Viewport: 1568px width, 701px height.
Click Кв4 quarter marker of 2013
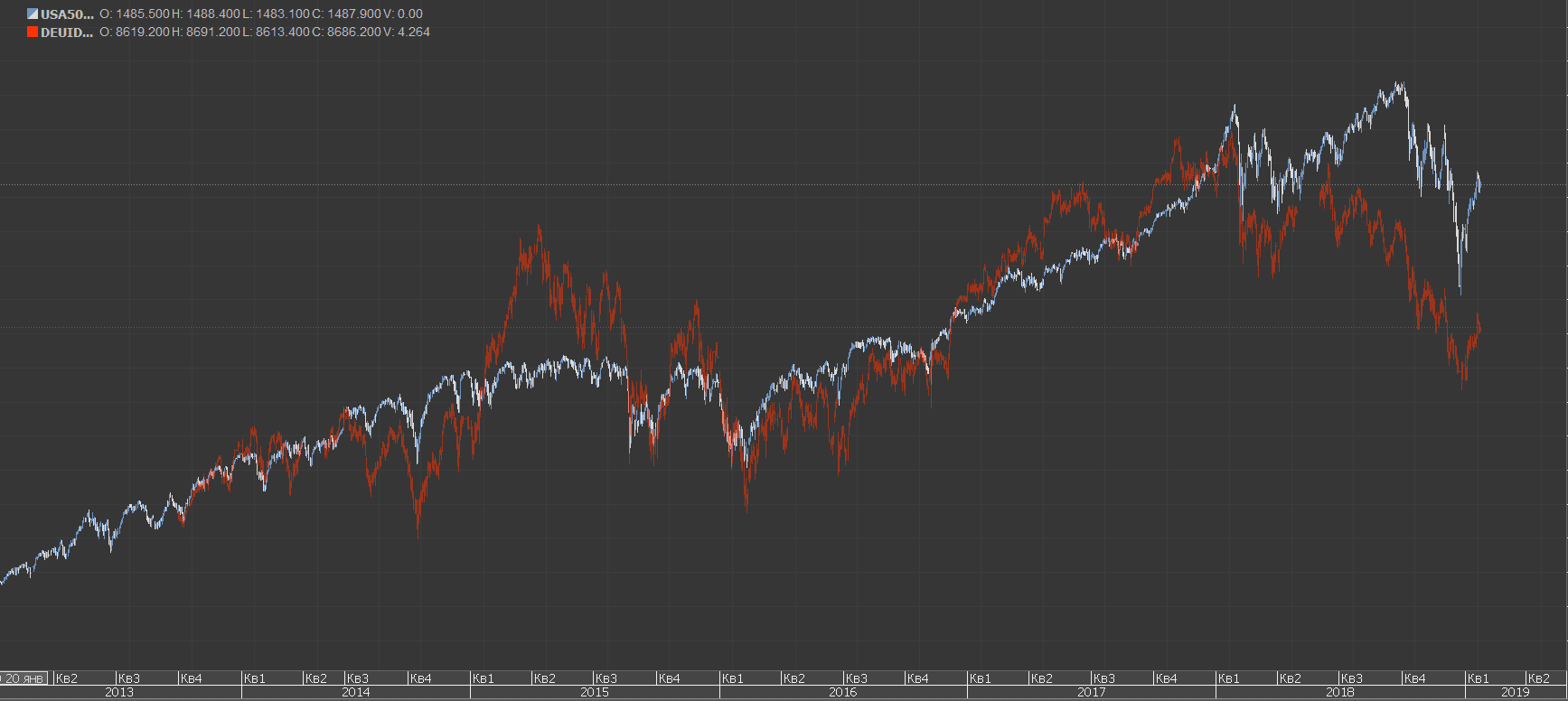point(192,678)
